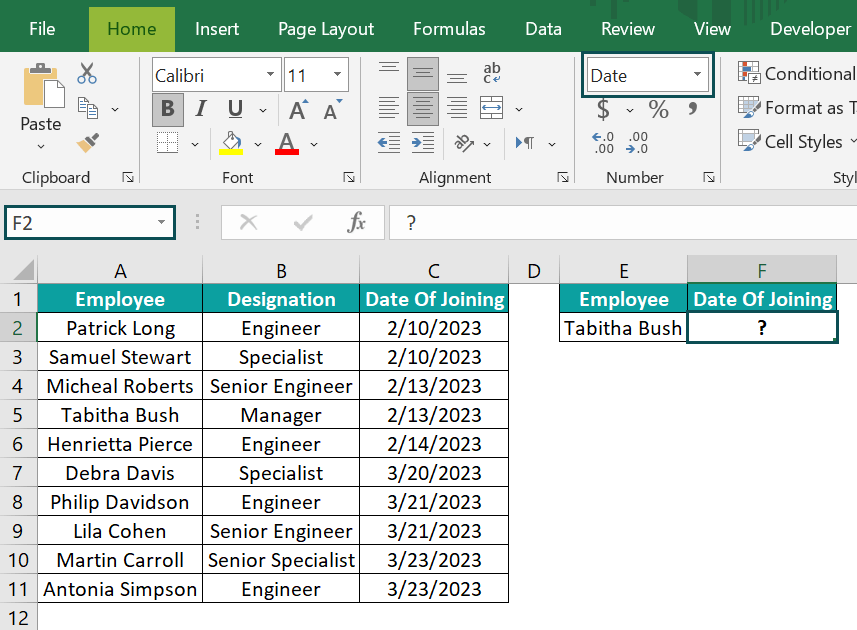
Task: Toggle Wrap Text for the selection
Action: coord(490,71)
